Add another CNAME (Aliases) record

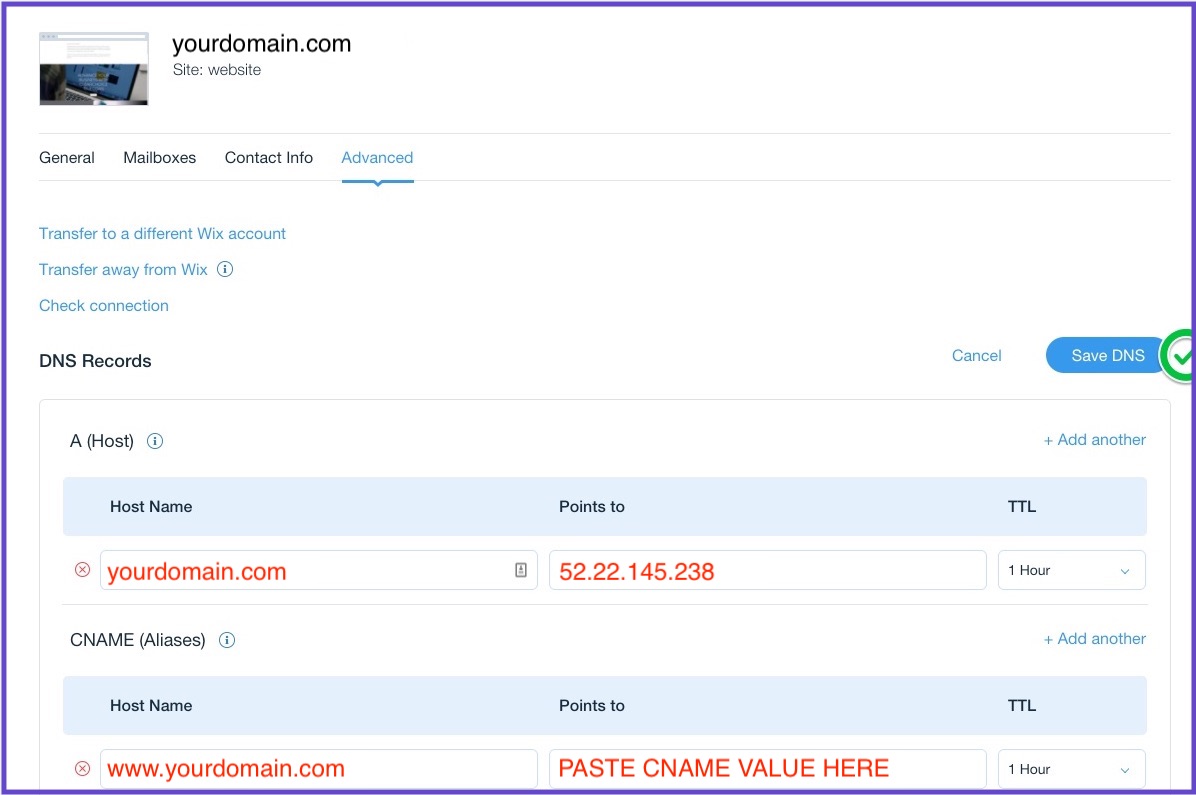pyautogui.click(x=1095, y=639)
